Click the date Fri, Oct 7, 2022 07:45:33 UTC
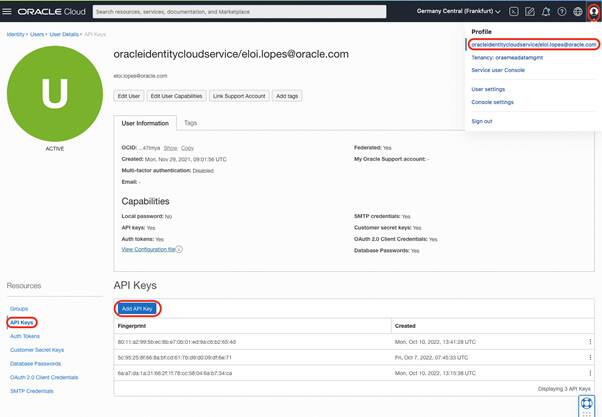The width and height of the screenshot is (602, 417). (431, 357)
